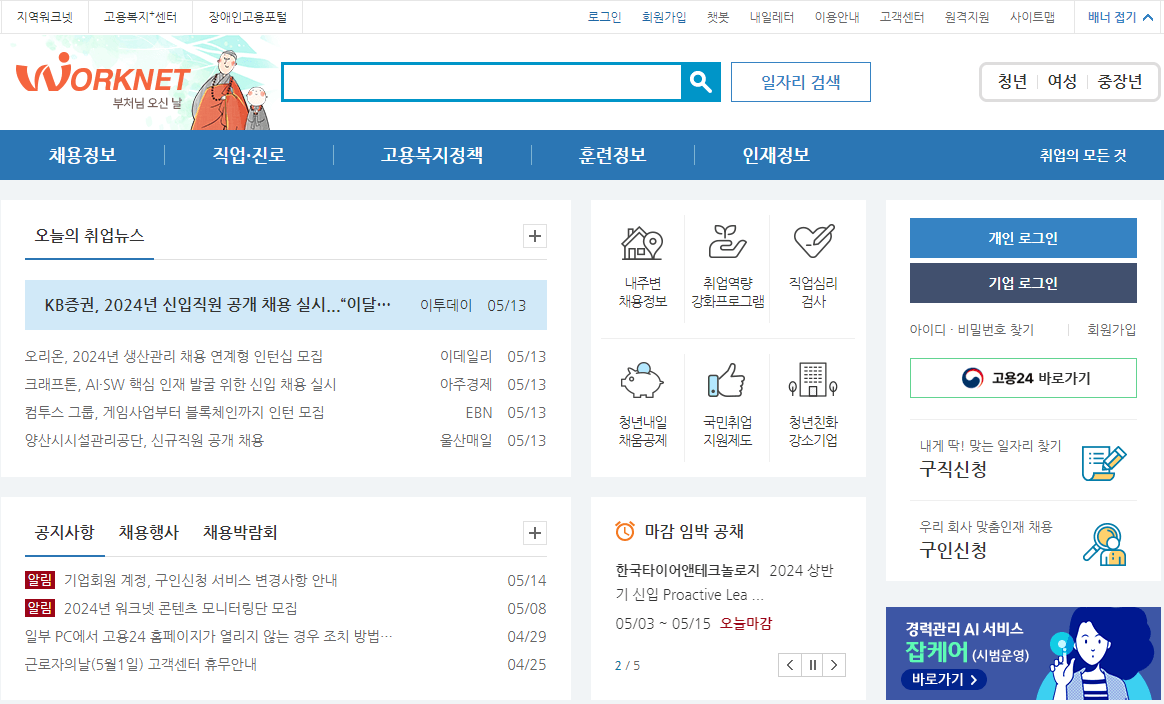Open 청년친화 강소기업 building icon
The image size is (1164, 704).
click(x=812, y=380)
